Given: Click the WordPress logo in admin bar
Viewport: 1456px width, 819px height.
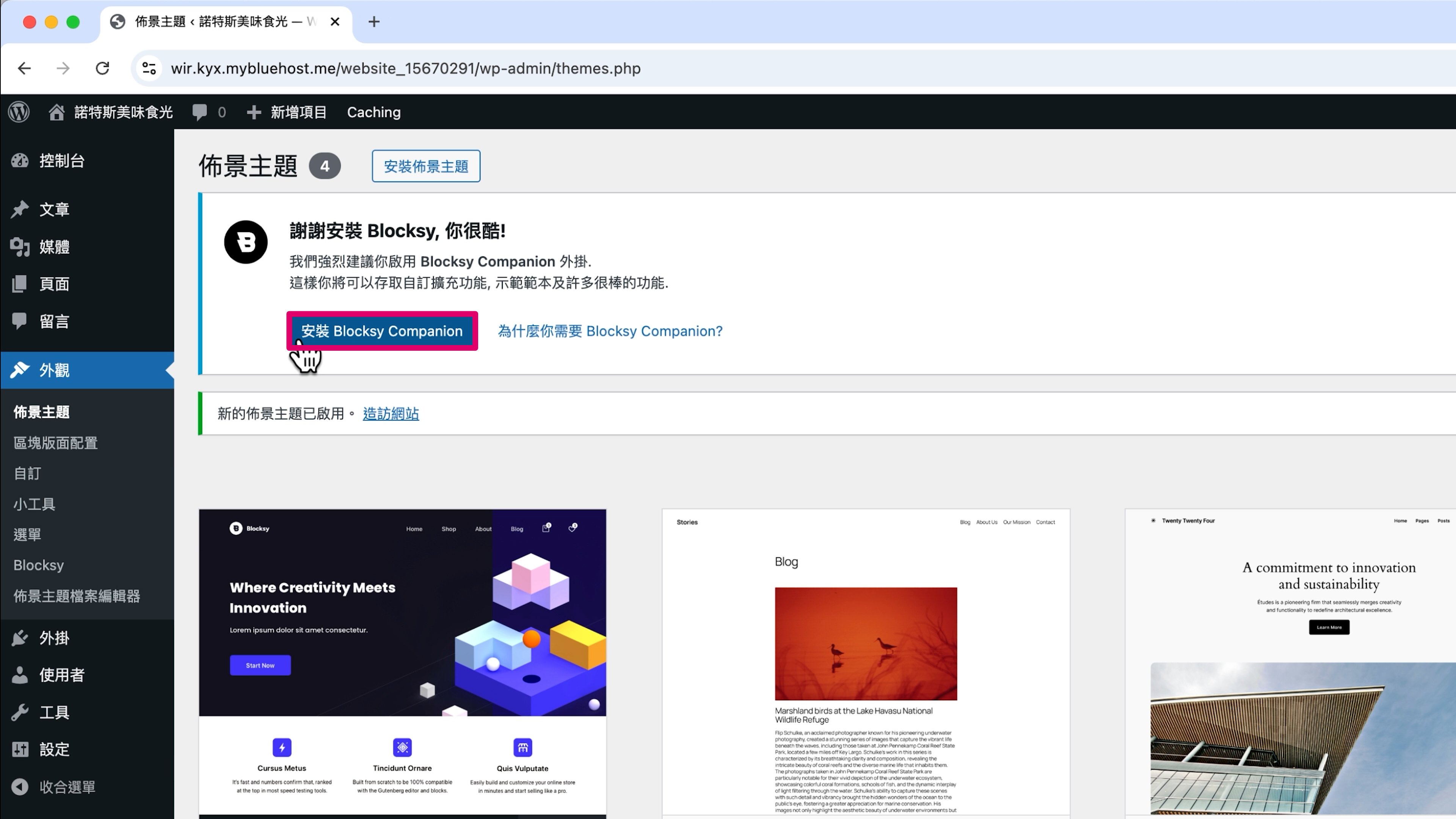Looking at the screenshot, I should click(x=19, y=112).
